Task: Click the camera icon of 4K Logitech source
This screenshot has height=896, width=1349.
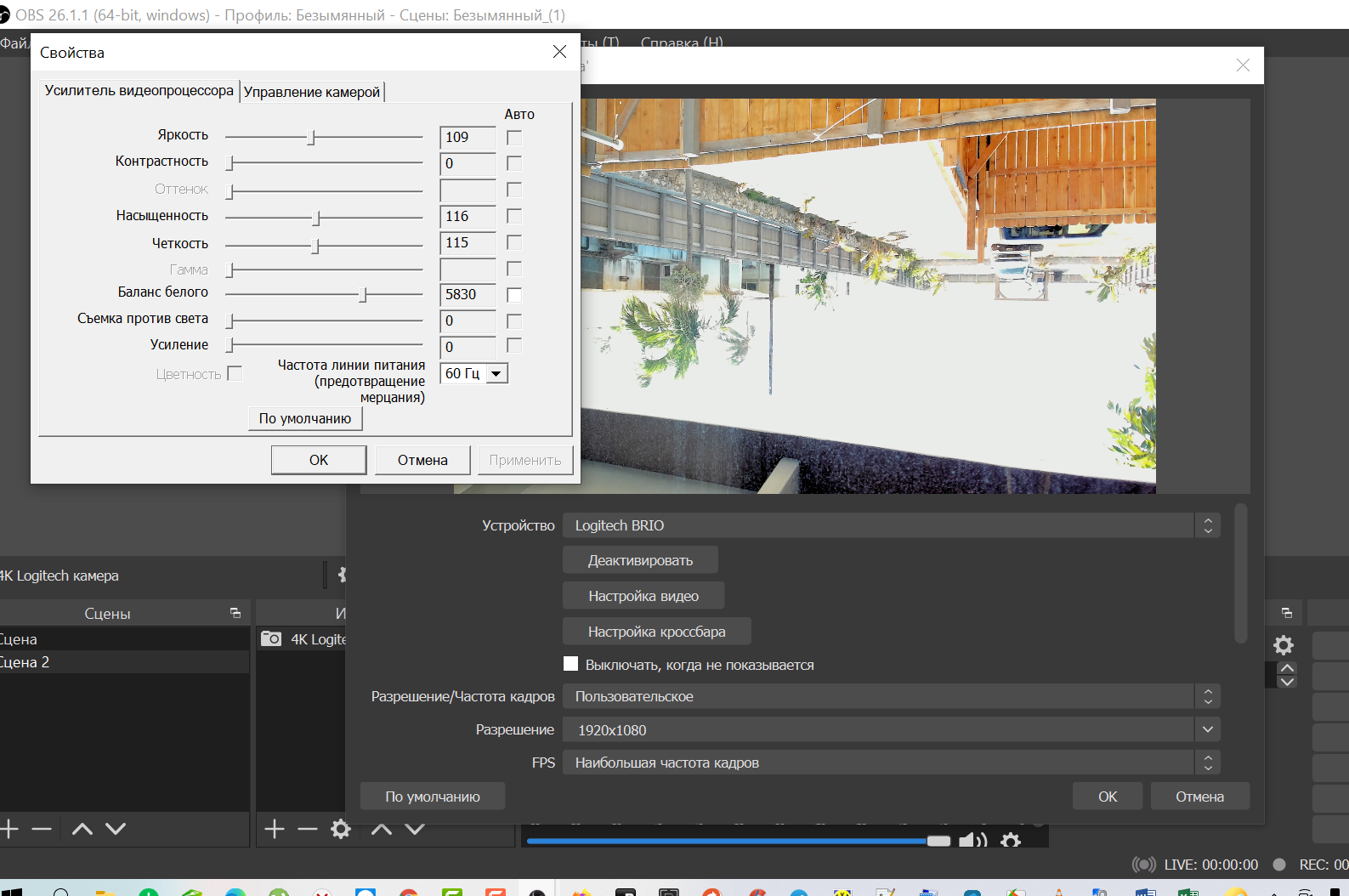Action: [x=271, y=638]
